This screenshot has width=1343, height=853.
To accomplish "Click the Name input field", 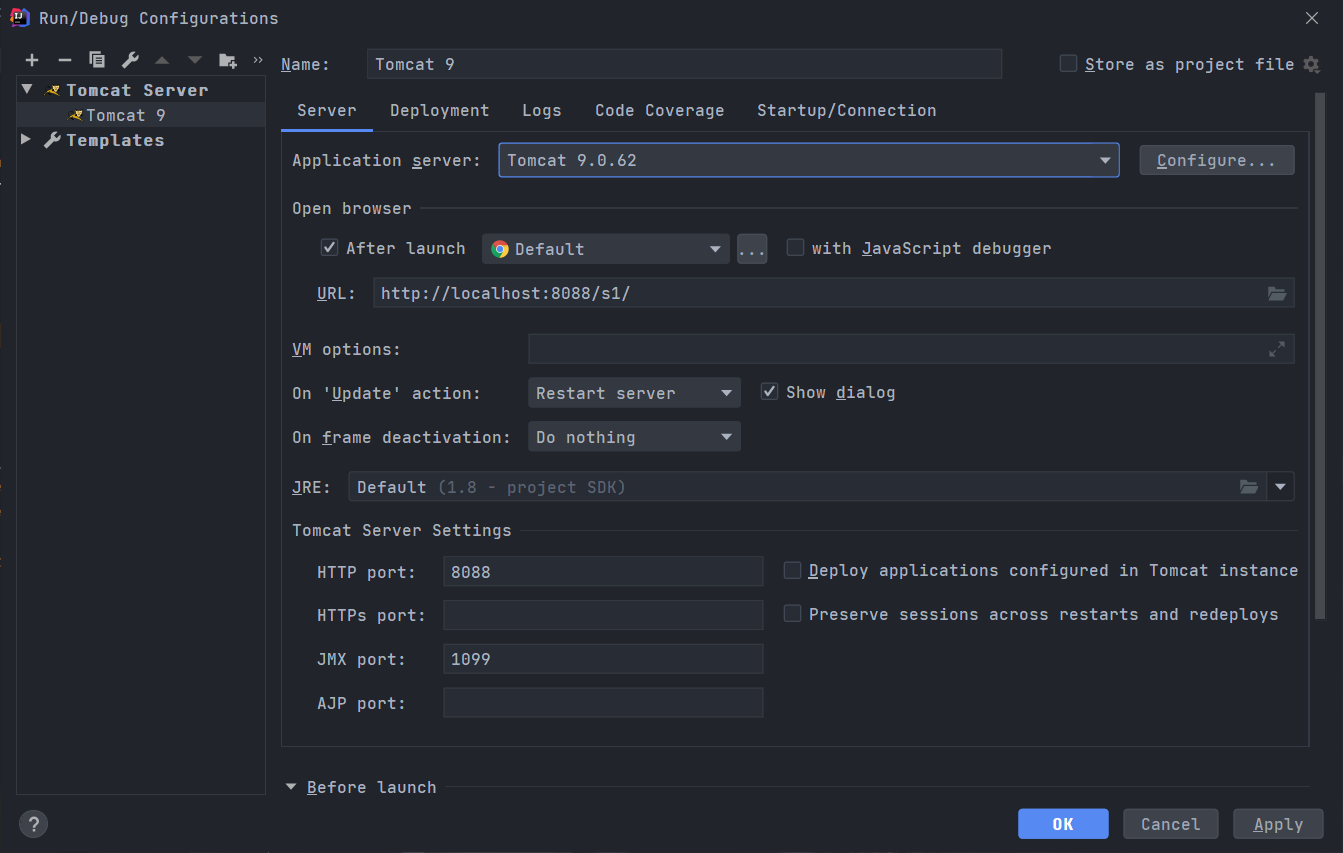I will click(684, 64).
